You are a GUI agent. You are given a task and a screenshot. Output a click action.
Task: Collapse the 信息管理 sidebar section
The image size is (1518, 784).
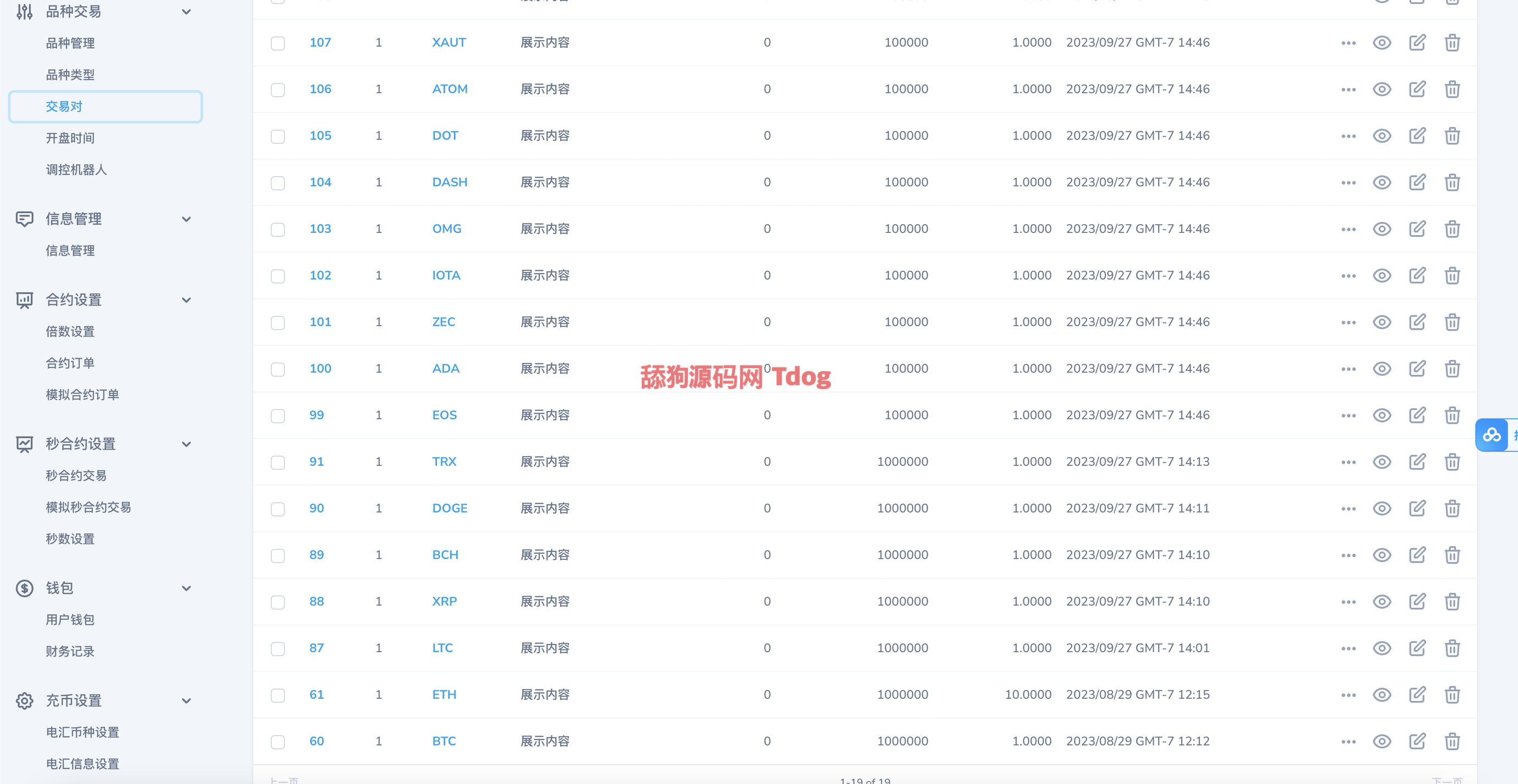(186, 219)
